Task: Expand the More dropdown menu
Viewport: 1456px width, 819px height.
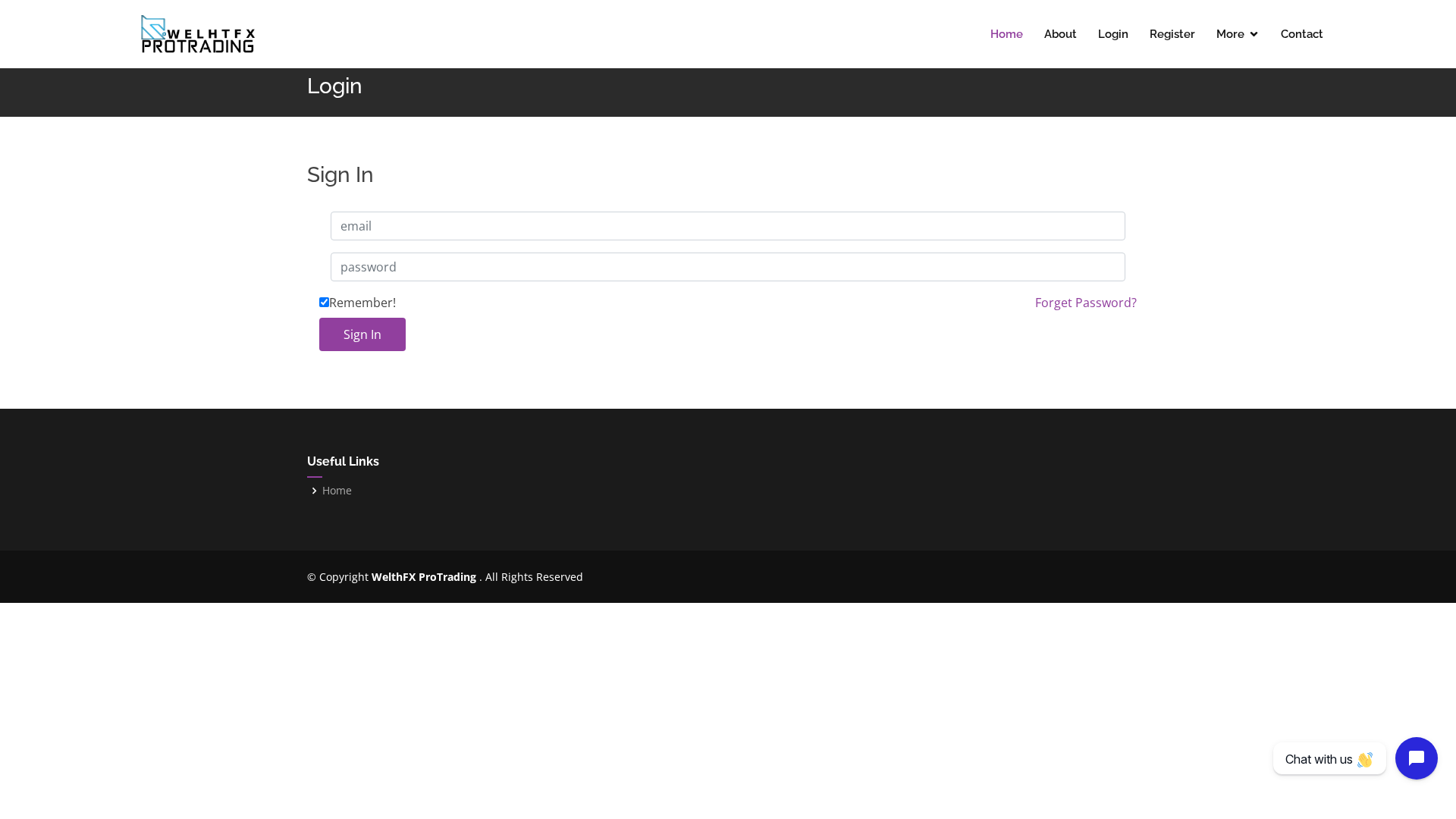Action: coord(1237,34)
